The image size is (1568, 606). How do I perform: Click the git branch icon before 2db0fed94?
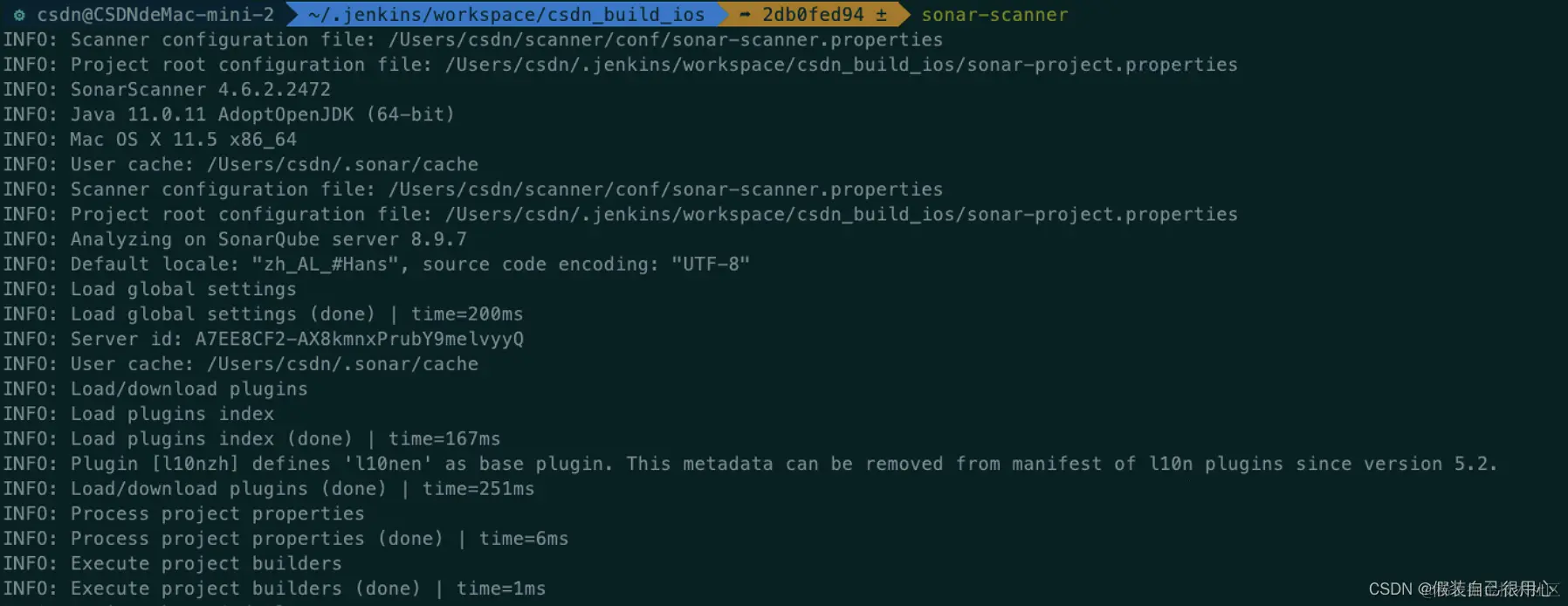[745, 15]
